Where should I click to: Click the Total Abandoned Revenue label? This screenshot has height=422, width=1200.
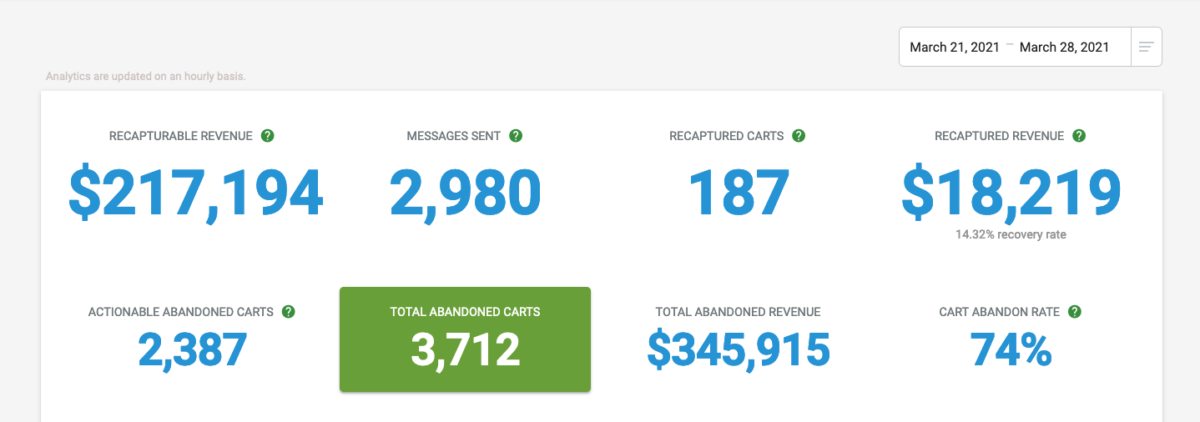(x=738, y=312)
